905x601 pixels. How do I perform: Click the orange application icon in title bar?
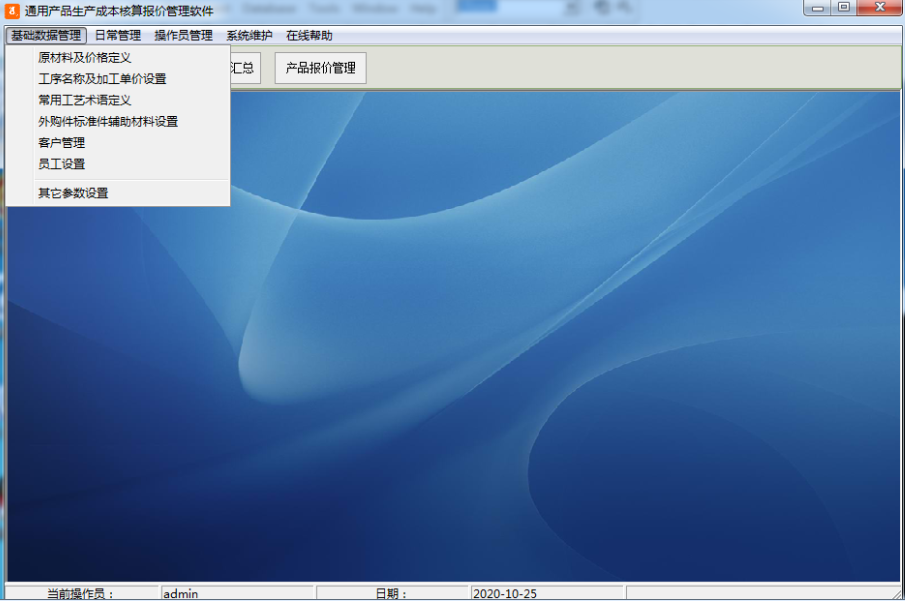click(x=12, y=11)
